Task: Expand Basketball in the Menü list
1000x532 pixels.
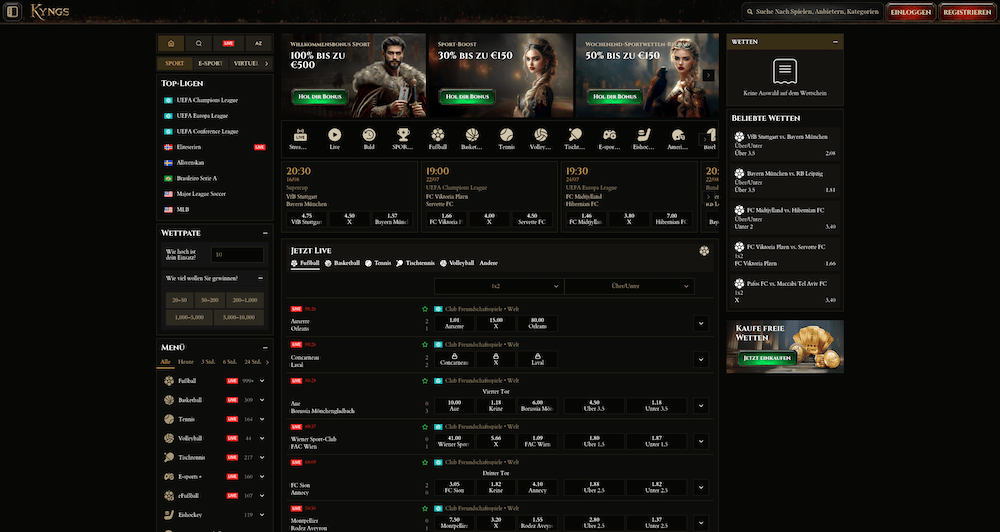Action: (x=264, y=400)
